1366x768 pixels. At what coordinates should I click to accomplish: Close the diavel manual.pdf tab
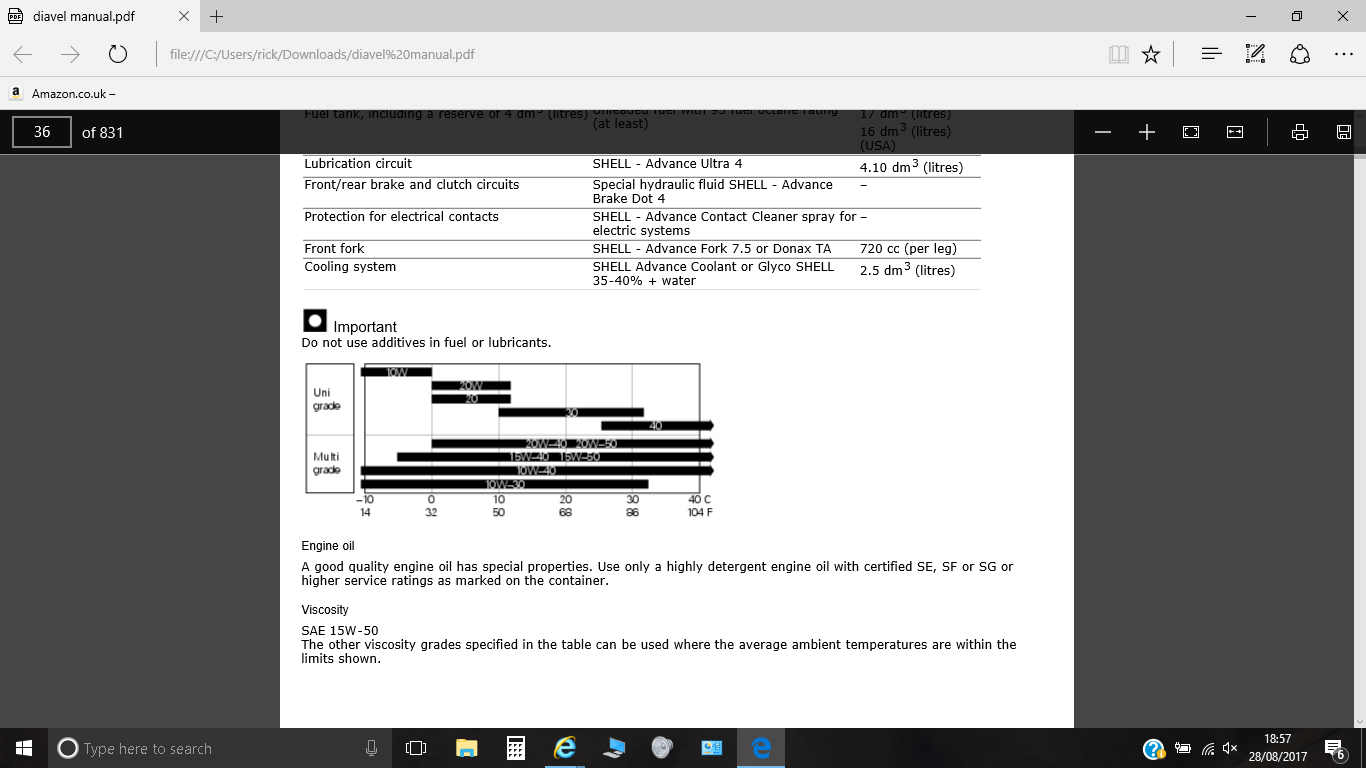tap(184, 16)
